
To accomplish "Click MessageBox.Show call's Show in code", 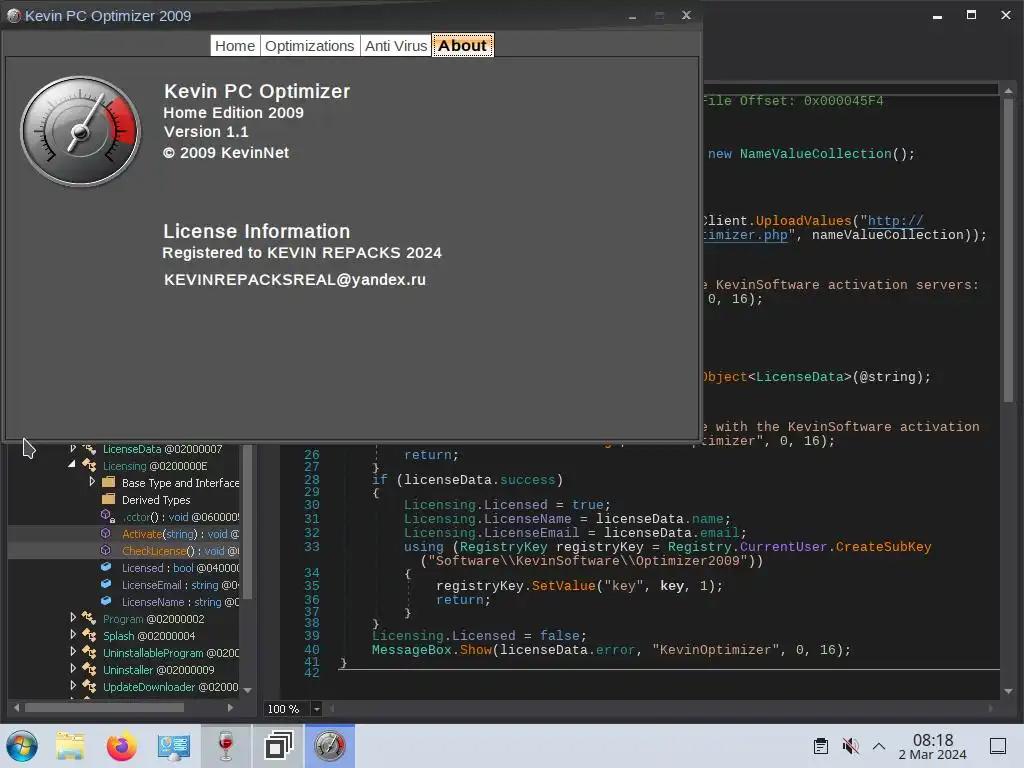I will tap(475, 650).
